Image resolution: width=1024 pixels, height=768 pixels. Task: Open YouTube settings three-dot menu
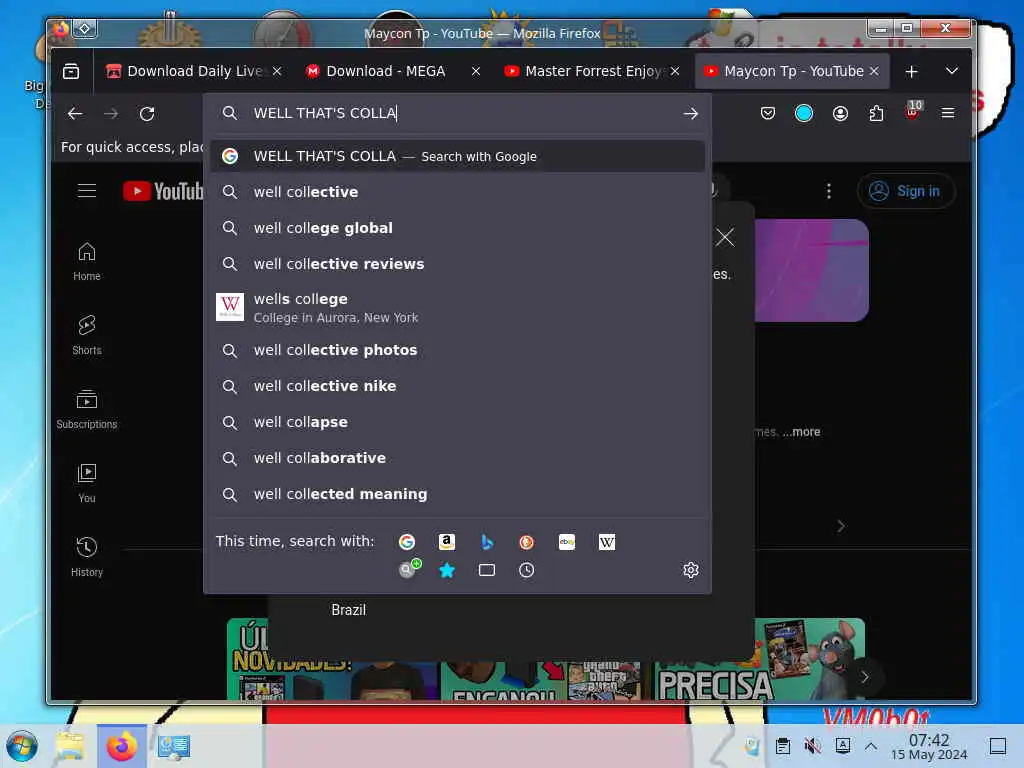point(829,191)
